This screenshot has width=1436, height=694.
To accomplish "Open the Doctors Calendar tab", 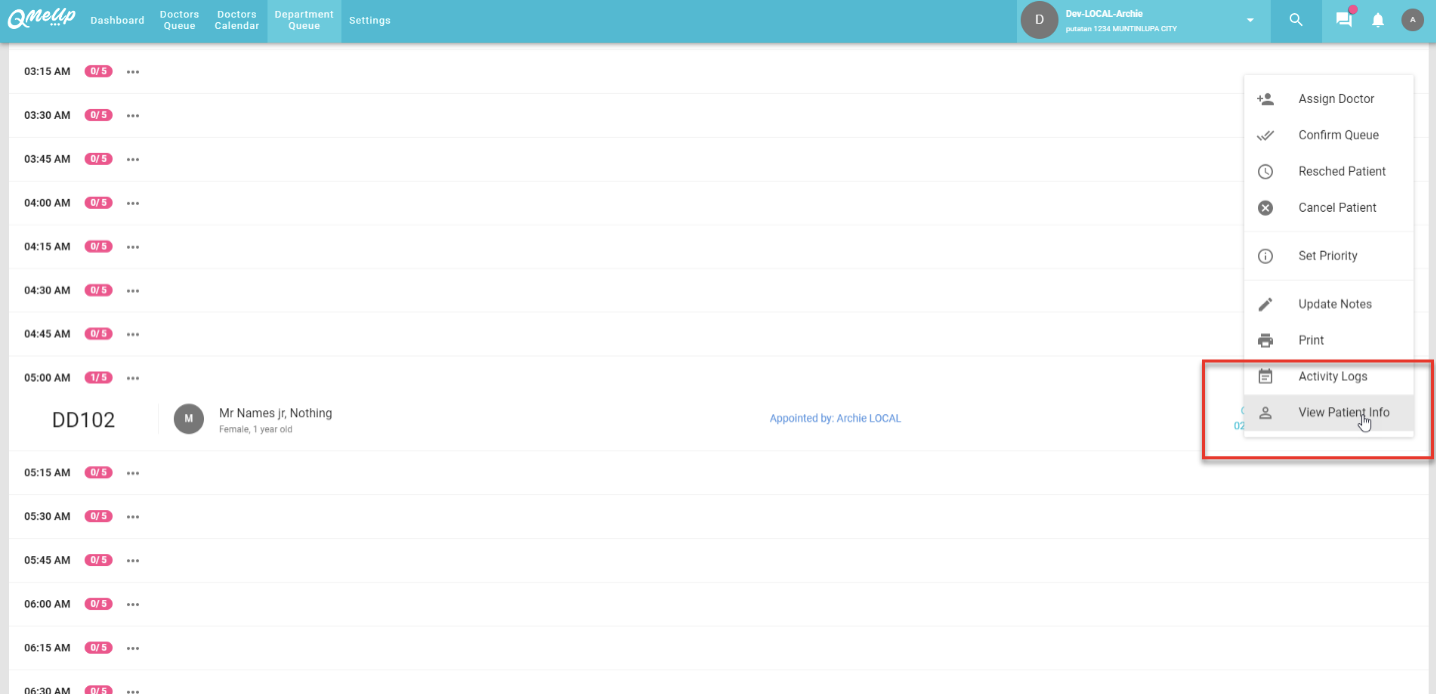I will (237, 20).
